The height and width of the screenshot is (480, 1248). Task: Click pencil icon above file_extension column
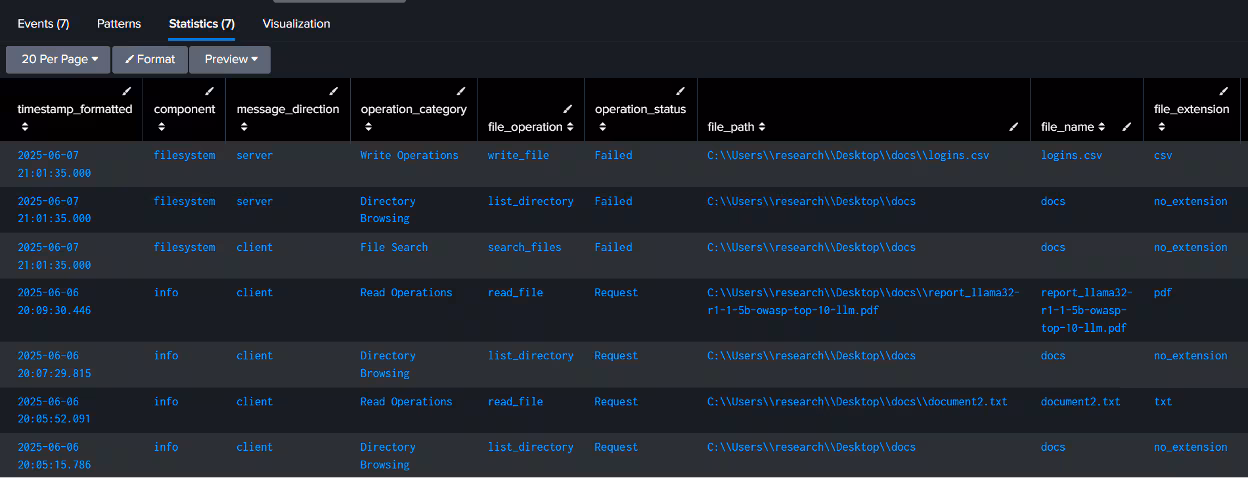click(x=1223, y=91)
